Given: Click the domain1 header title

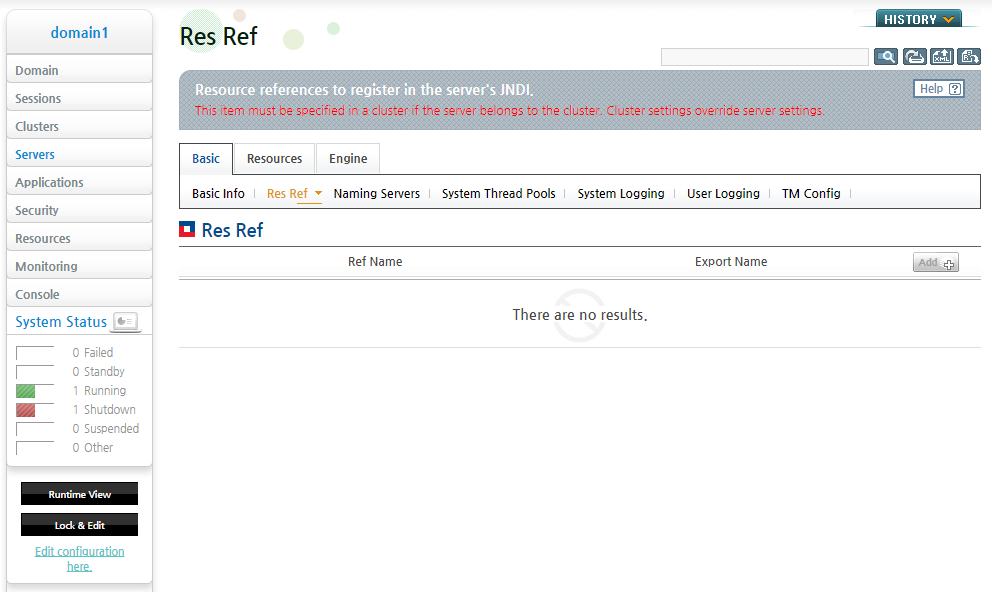Looking at the screenshot, I should tap(80, 33).
